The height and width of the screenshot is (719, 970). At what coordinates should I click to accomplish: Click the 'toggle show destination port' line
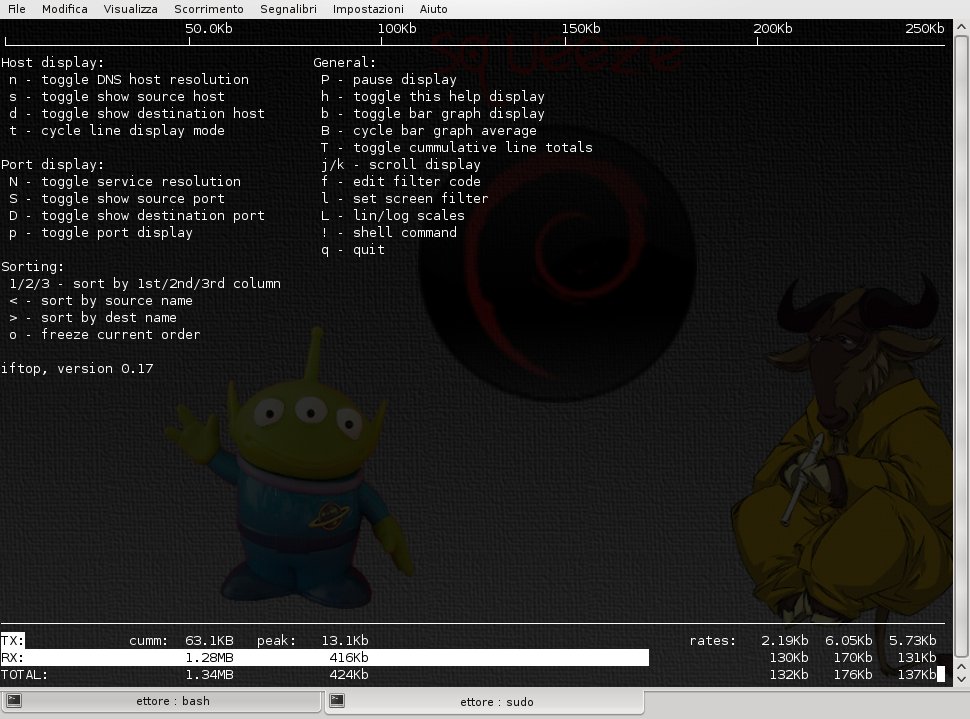[137, 215]
